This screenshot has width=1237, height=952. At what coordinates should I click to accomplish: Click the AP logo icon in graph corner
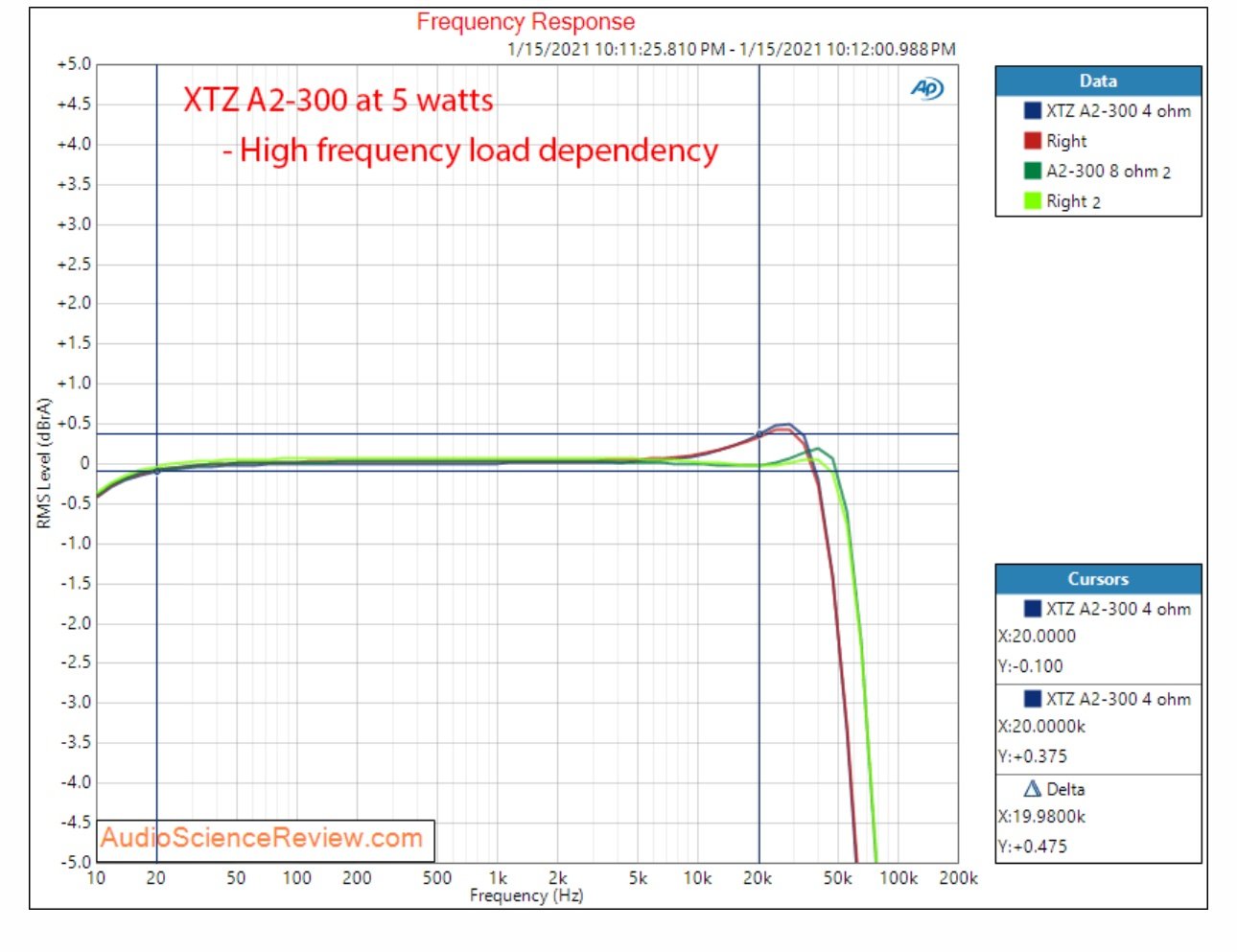pyautogui.click(x=927, y=89)
